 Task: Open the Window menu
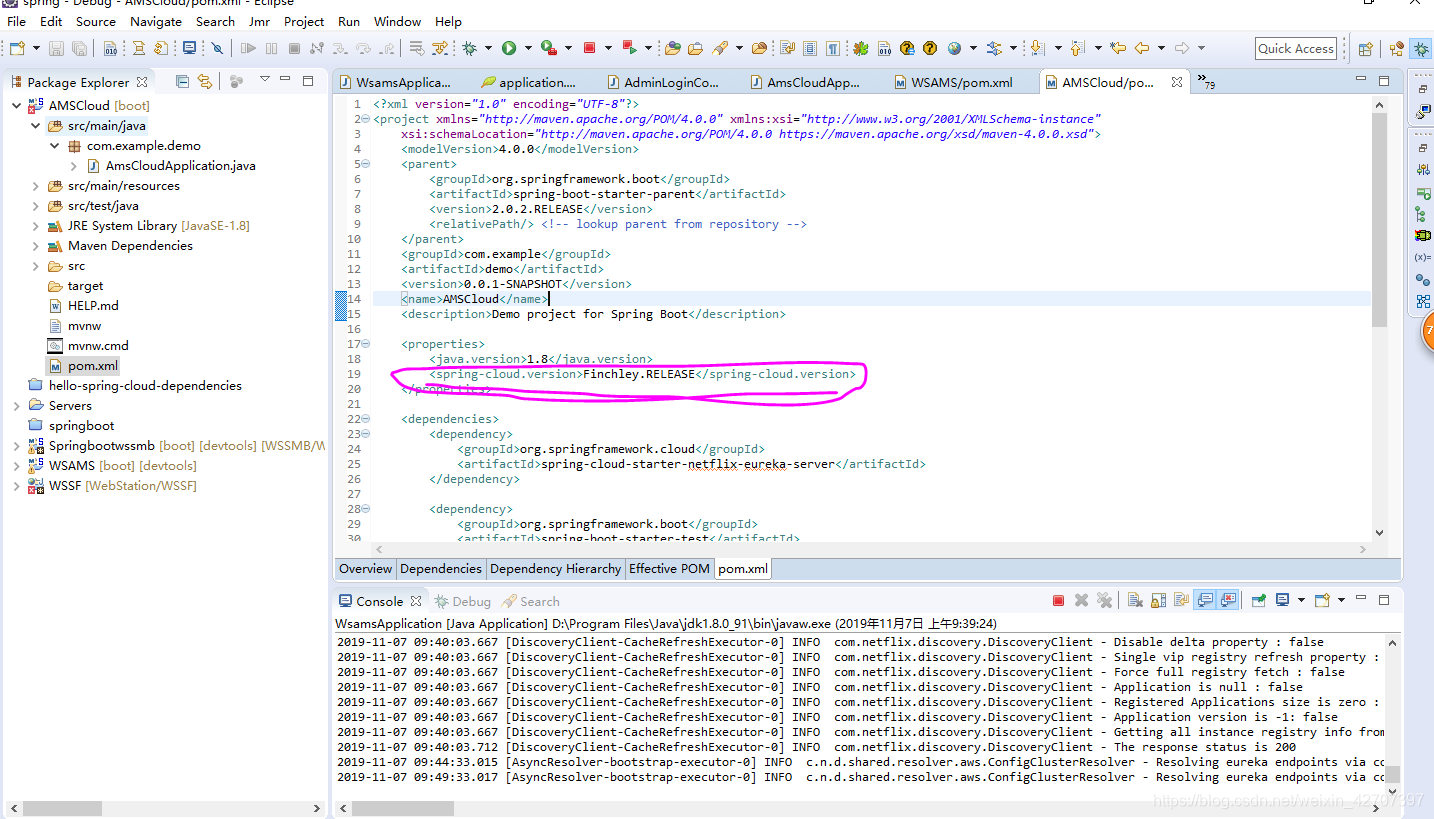(x=397, y=21)
